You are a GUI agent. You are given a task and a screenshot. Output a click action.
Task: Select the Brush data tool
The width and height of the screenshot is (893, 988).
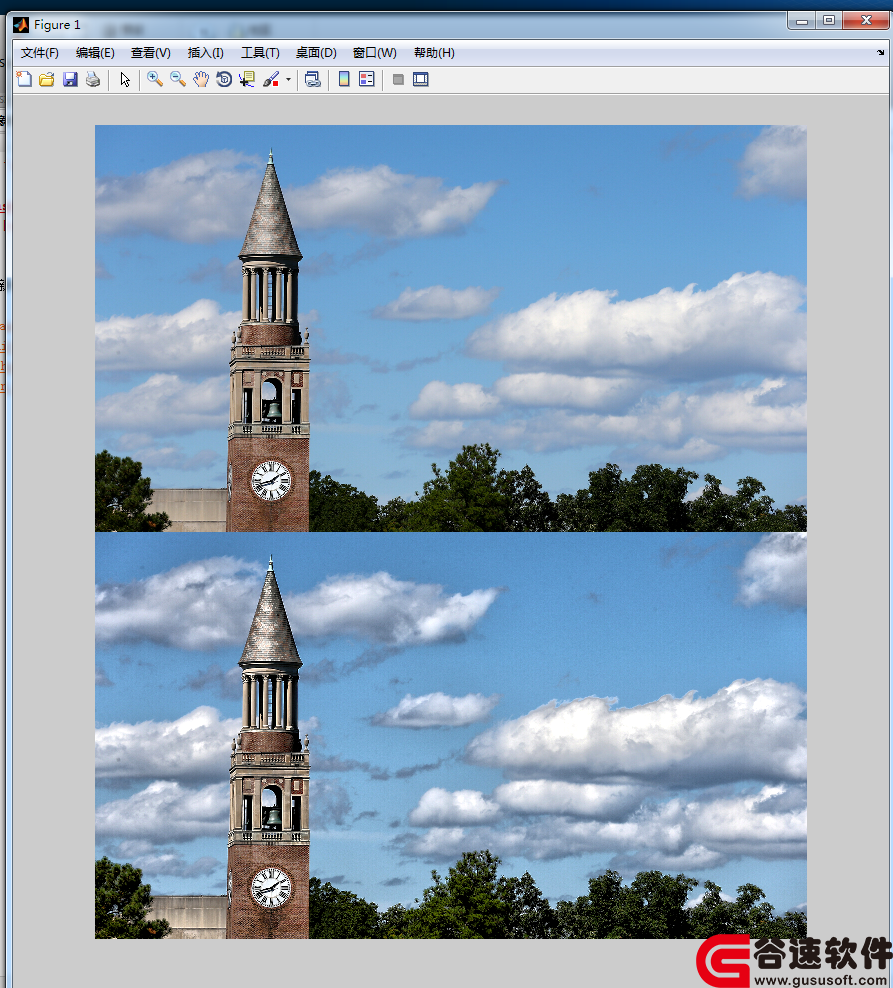(271, 79)
